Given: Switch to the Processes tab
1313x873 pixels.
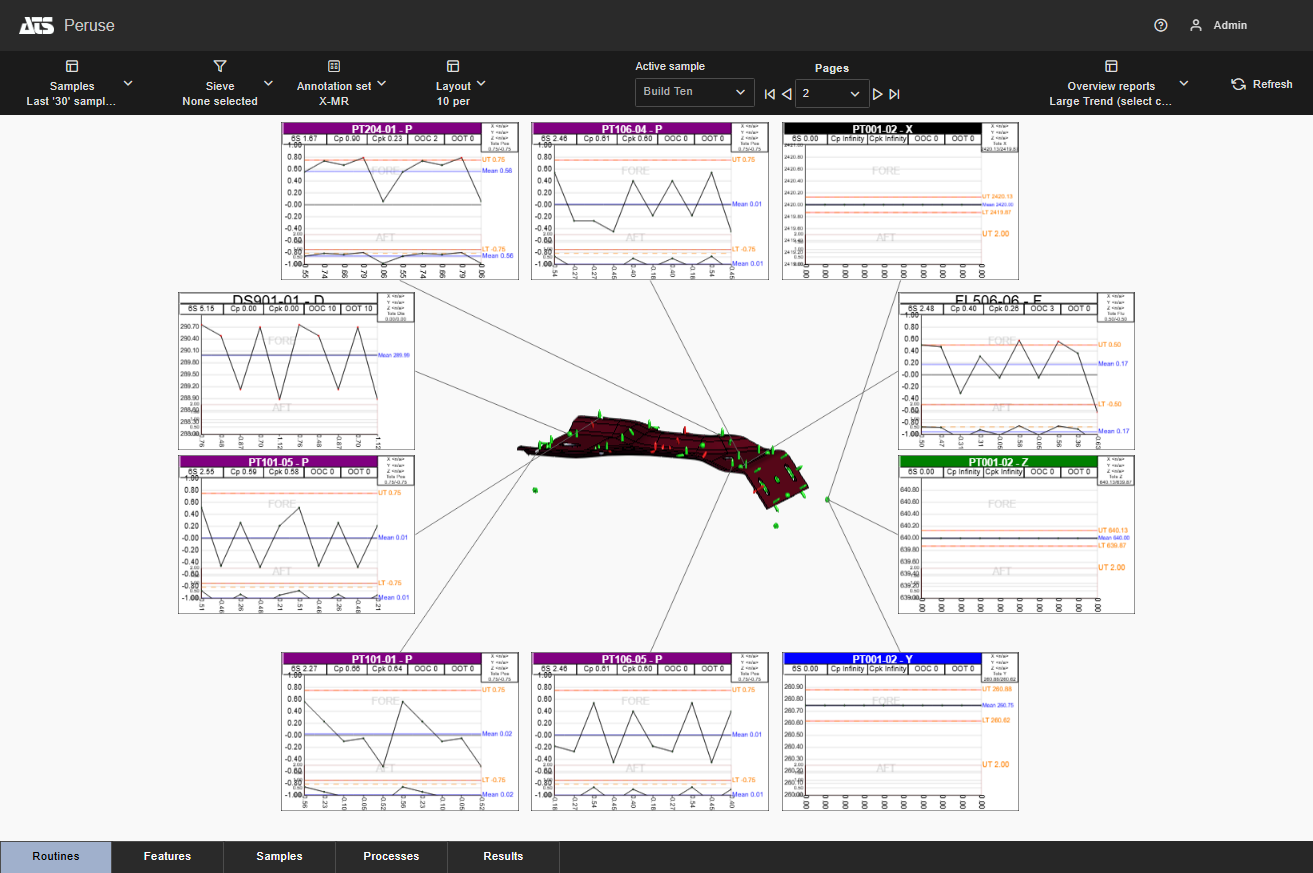Looking at the screenshot, I should [x=391, y=856].
